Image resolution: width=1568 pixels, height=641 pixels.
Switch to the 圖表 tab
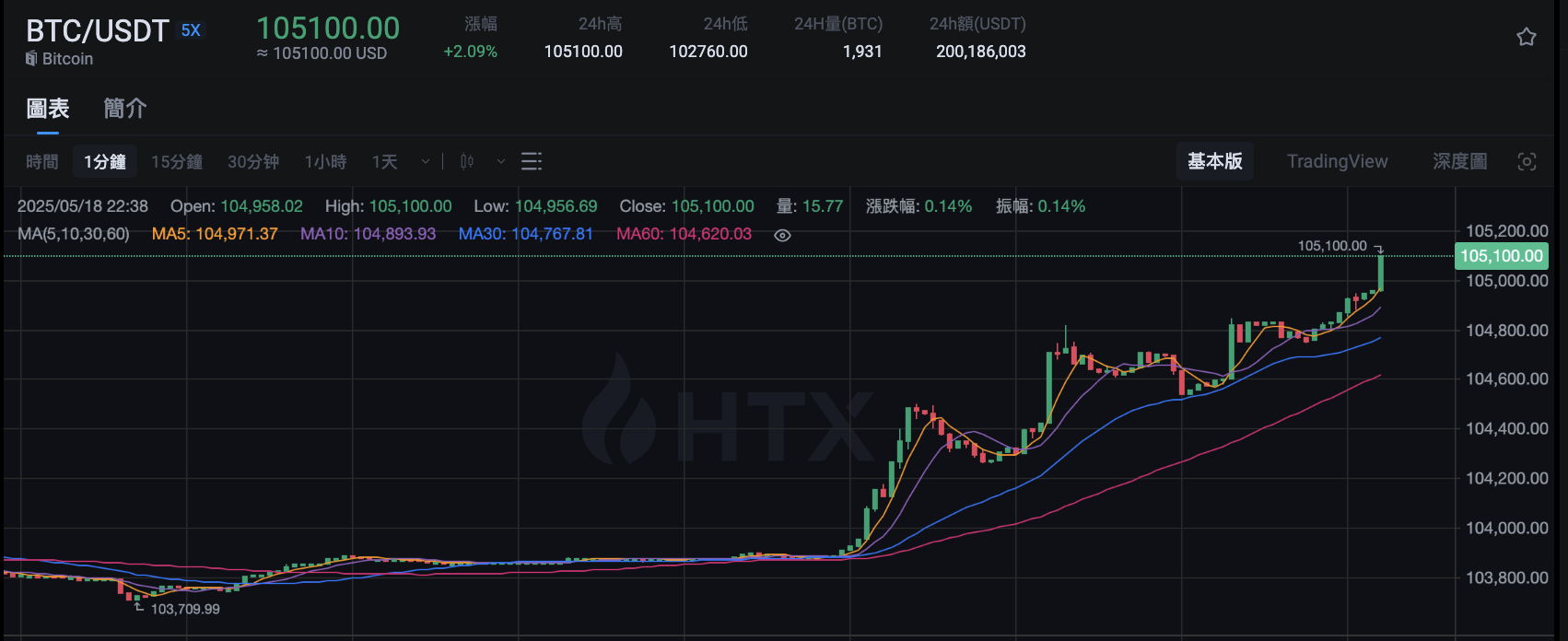pyautogui.click(x=48, y=109)
